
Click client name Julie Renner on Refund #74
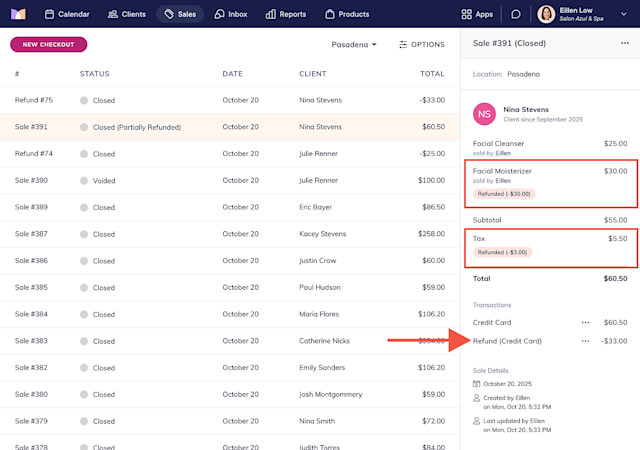click(318, 154)
